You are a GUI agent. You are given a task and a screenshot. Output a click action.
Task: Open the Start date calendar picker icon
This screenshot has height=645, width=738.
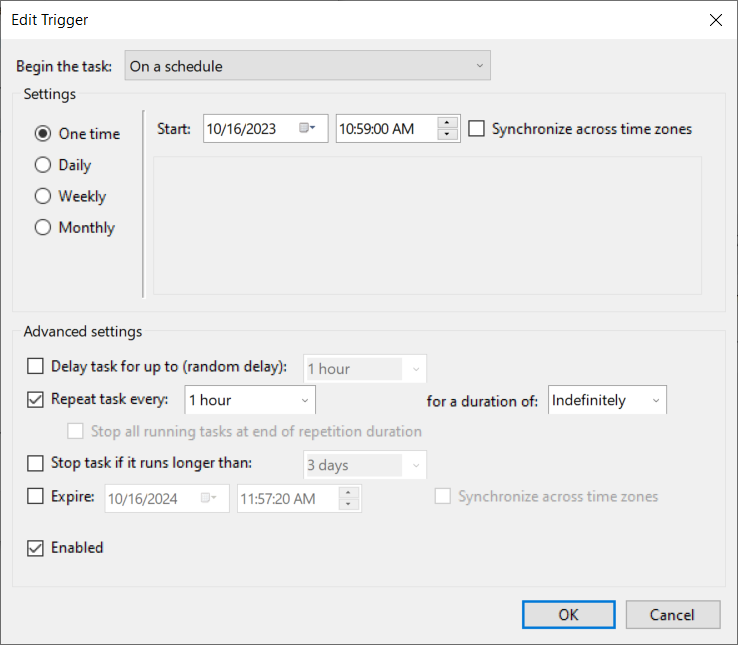pyautogui.click(x=308, y=128)
